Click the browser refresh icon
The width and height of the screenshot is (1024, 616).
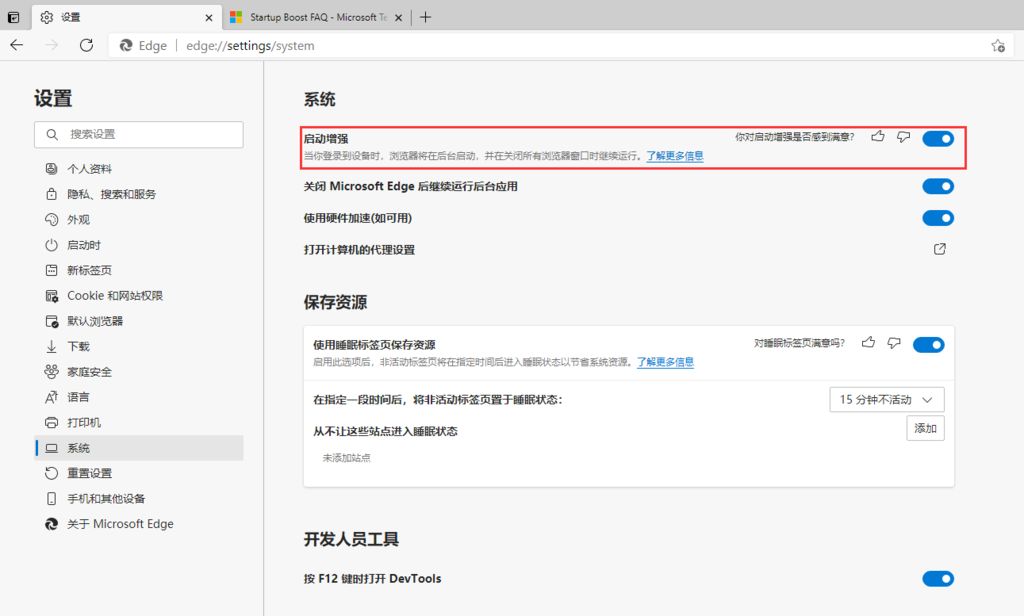pyautogui.click(x=86, y=45)
